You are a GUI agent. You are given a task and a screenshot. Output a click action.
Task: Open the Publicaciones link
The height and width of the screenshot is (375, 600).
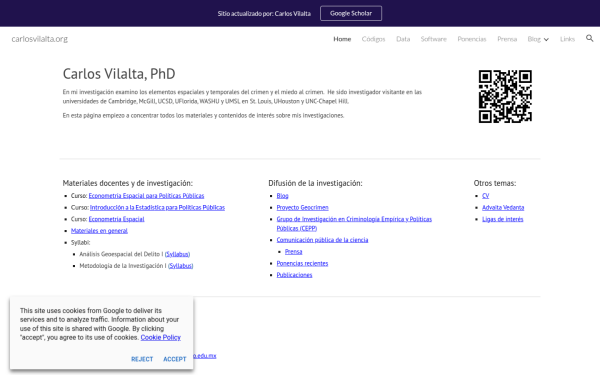coord(294,275)
